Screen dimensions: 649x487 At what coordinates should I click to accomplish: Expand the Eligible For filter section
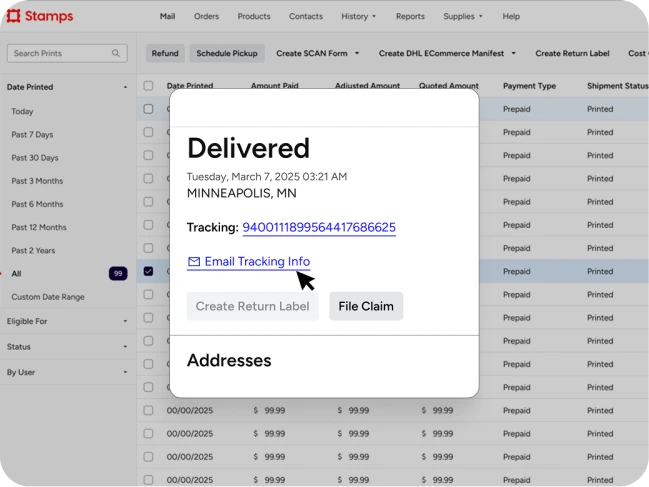pos(125,321)
